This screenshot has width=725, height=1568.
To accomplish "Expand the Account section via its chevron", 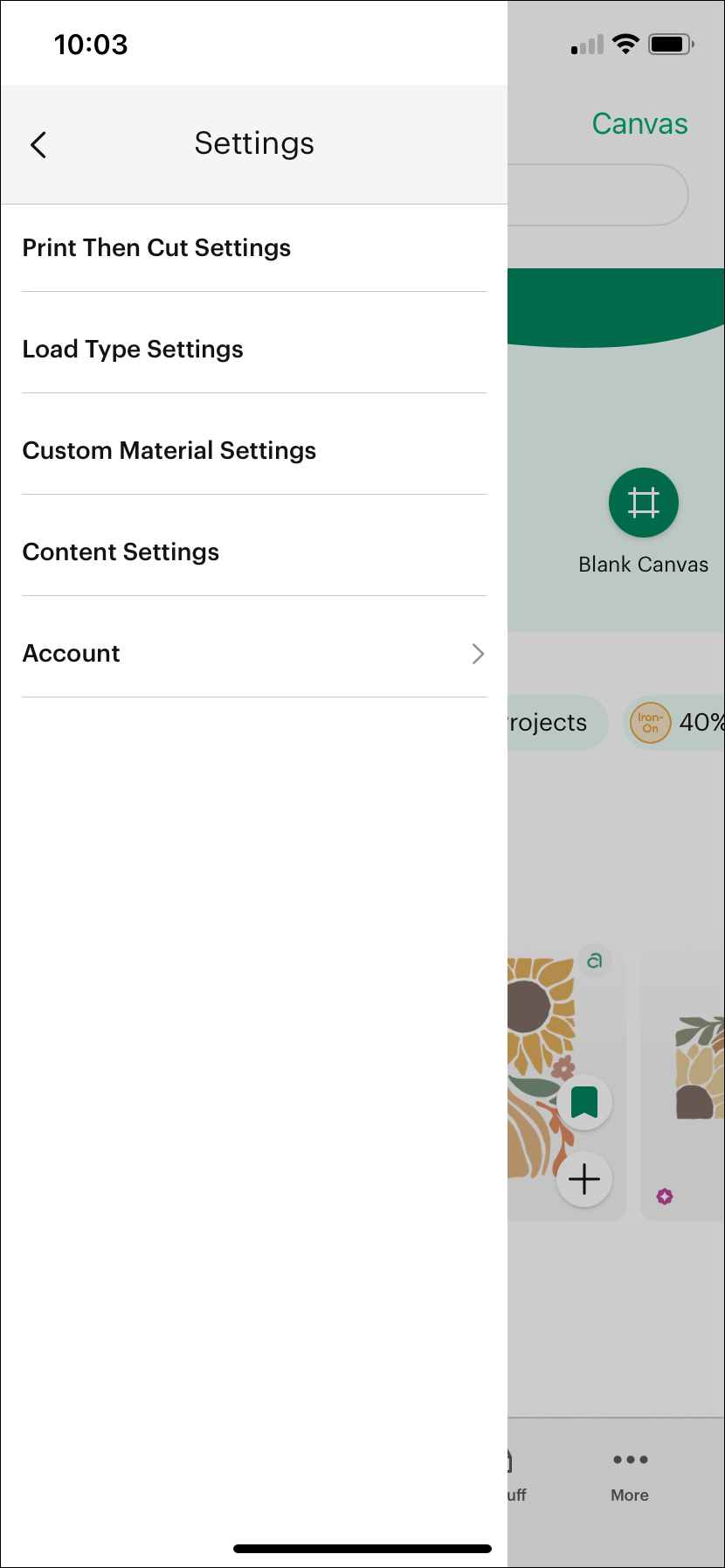I will (478, 654).
